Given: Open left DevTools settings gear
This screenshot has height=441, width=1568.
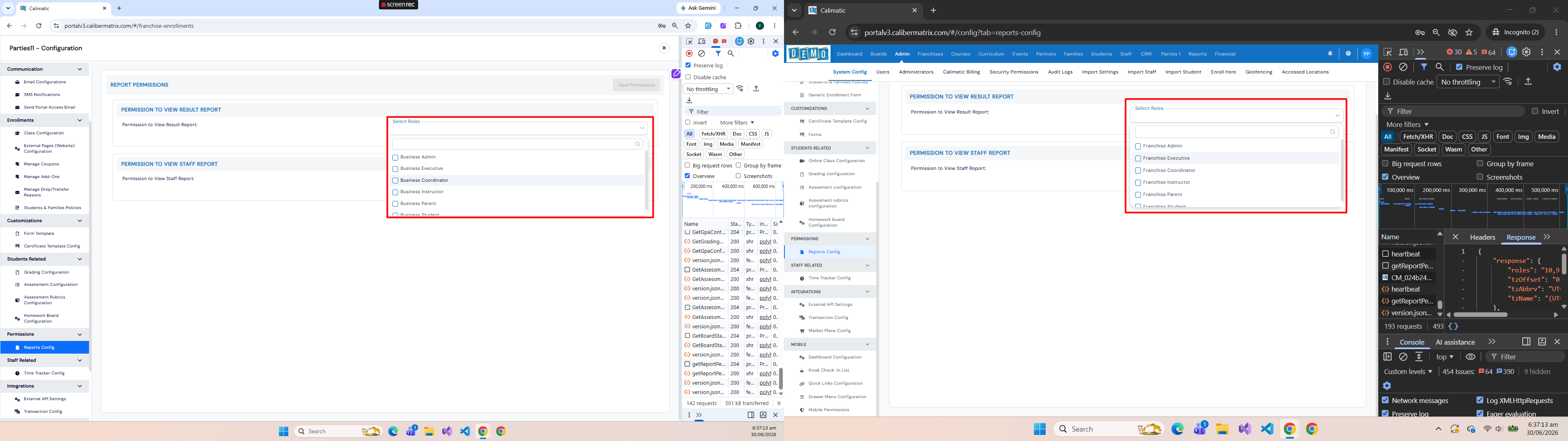Looking at the screenshot, I should pyautogui.click(x=751, y=41).
